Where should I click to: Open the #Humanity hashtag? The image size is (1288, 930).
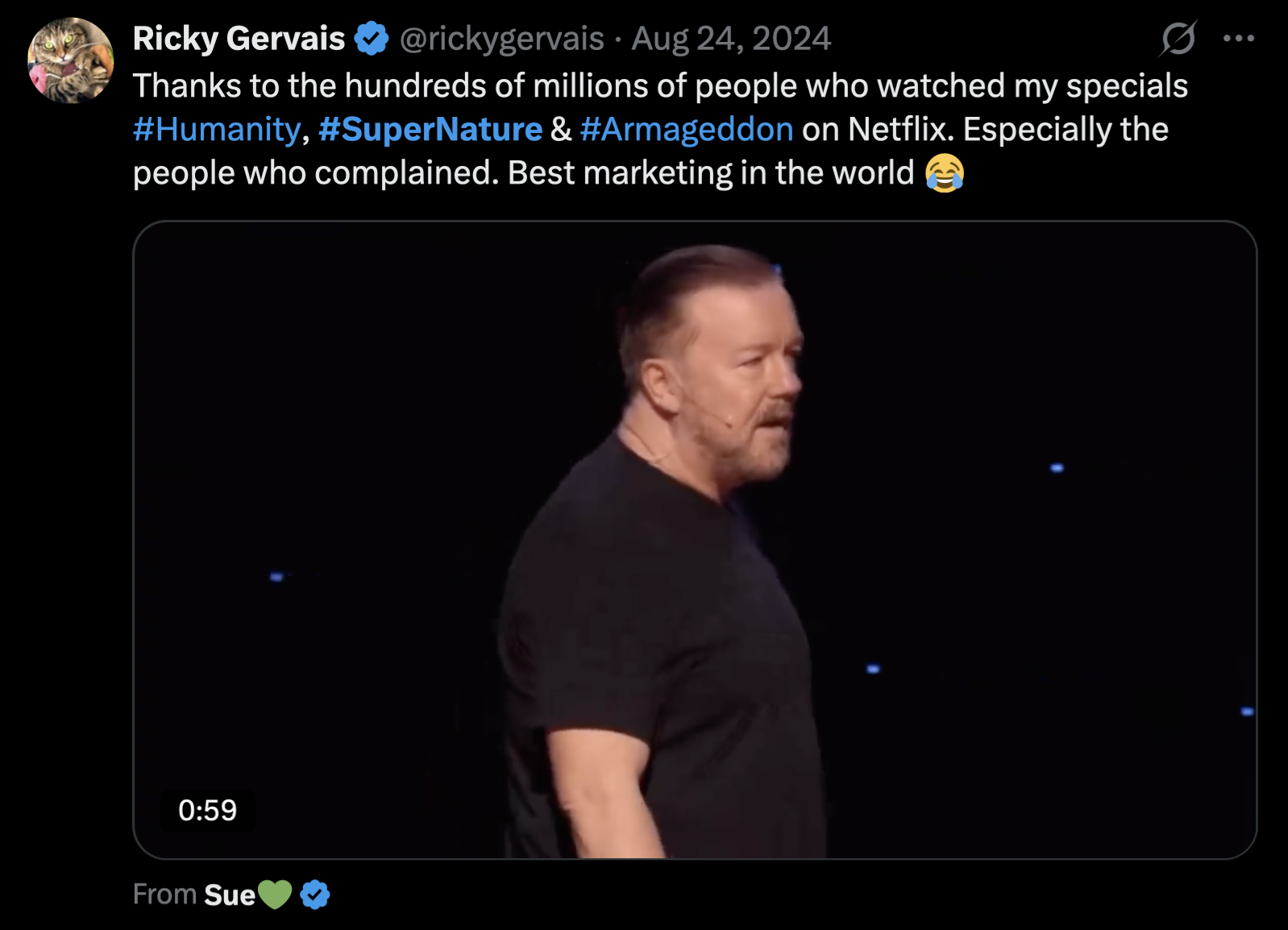[x=214, y=128]
